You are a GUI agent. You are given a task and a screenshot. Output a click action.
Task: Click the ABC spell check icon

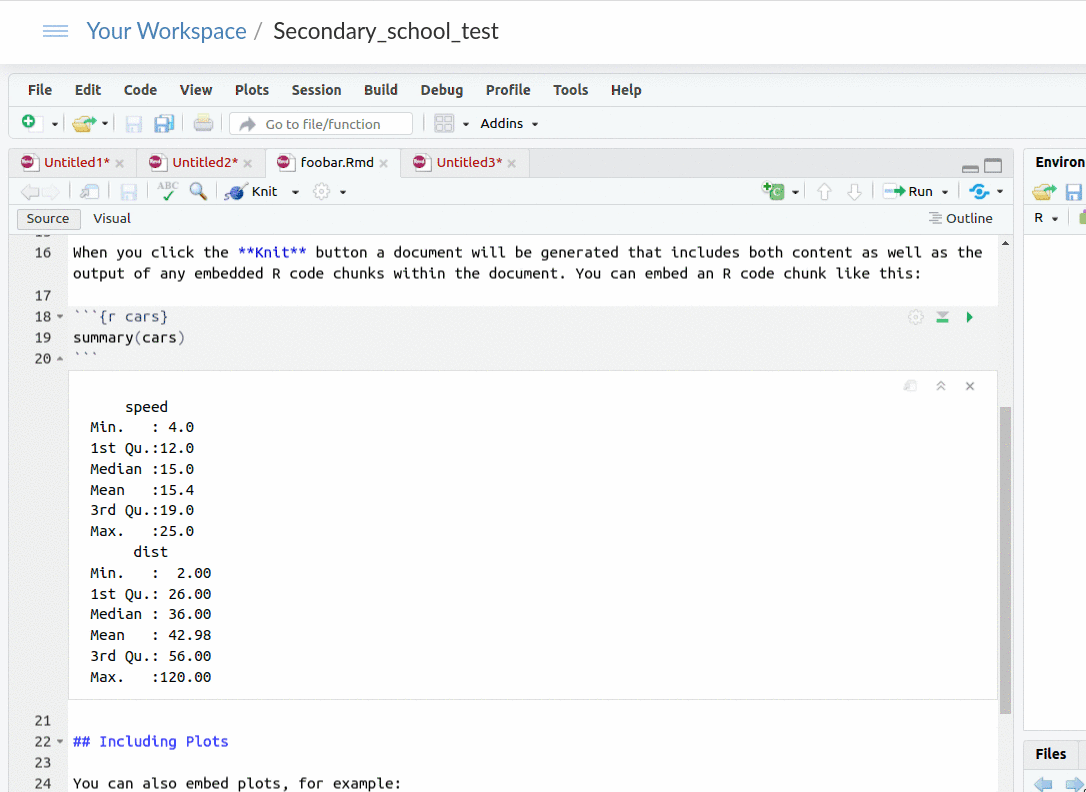tap(168, 191)
